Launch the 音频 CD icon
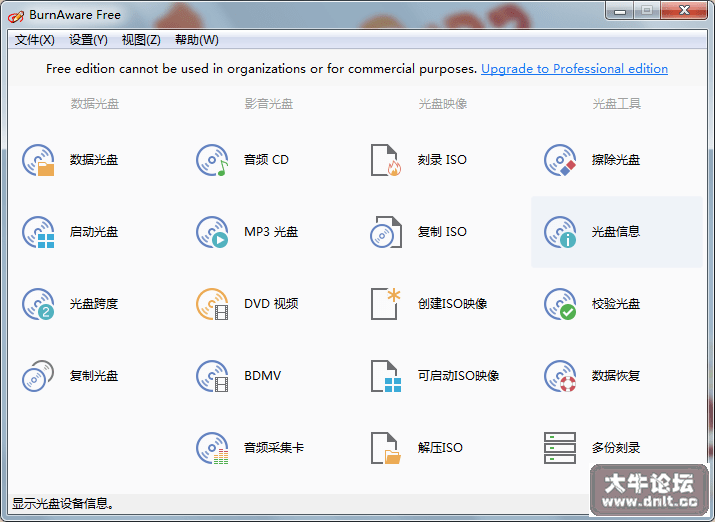Viewport: 715px width, 522px height. pyautogui.click(x=212, y=160)
